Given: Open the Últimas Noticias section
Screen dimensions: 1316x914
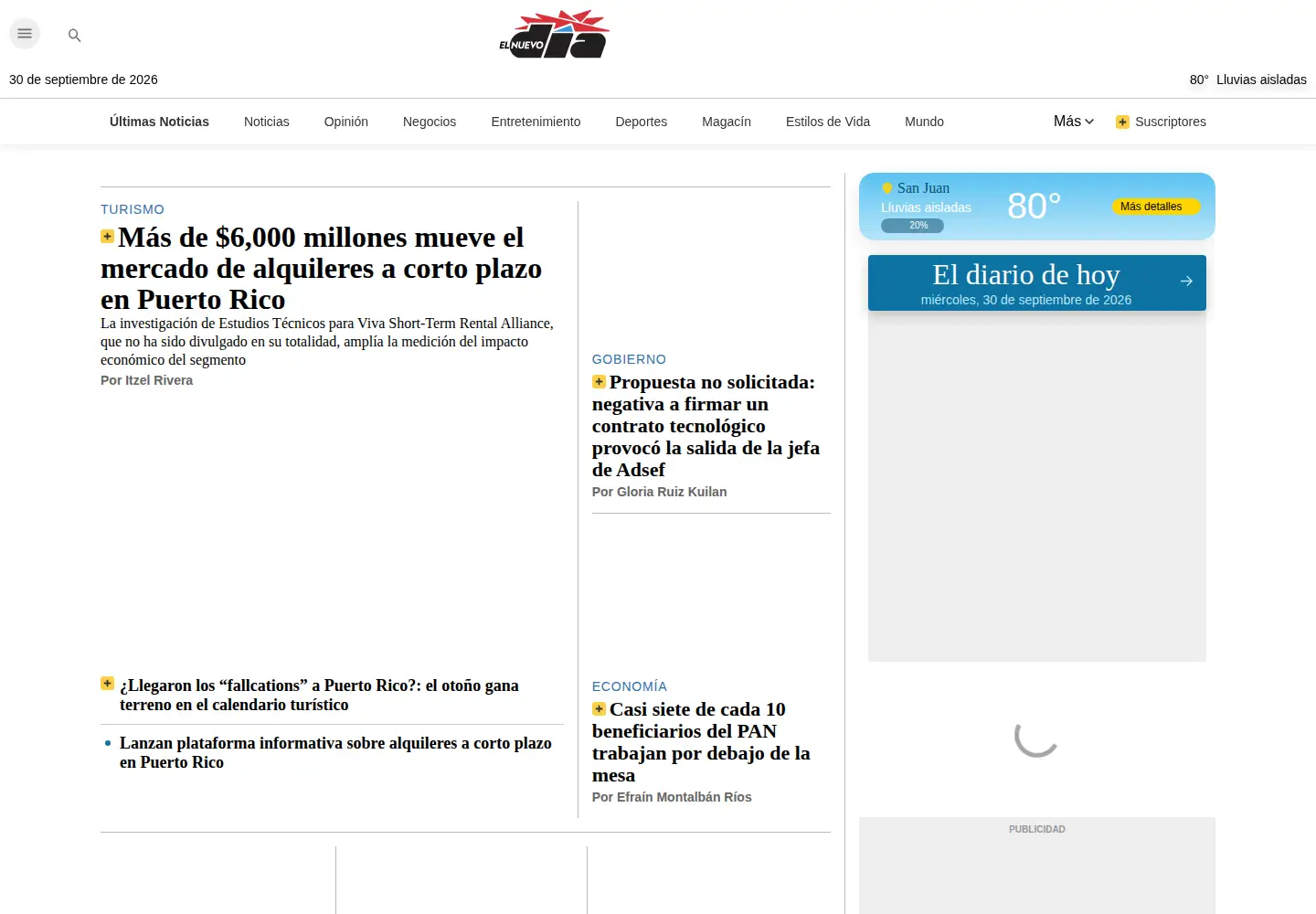Looking at the screenshot, I should pyautogui.click(x=159, y=122).
